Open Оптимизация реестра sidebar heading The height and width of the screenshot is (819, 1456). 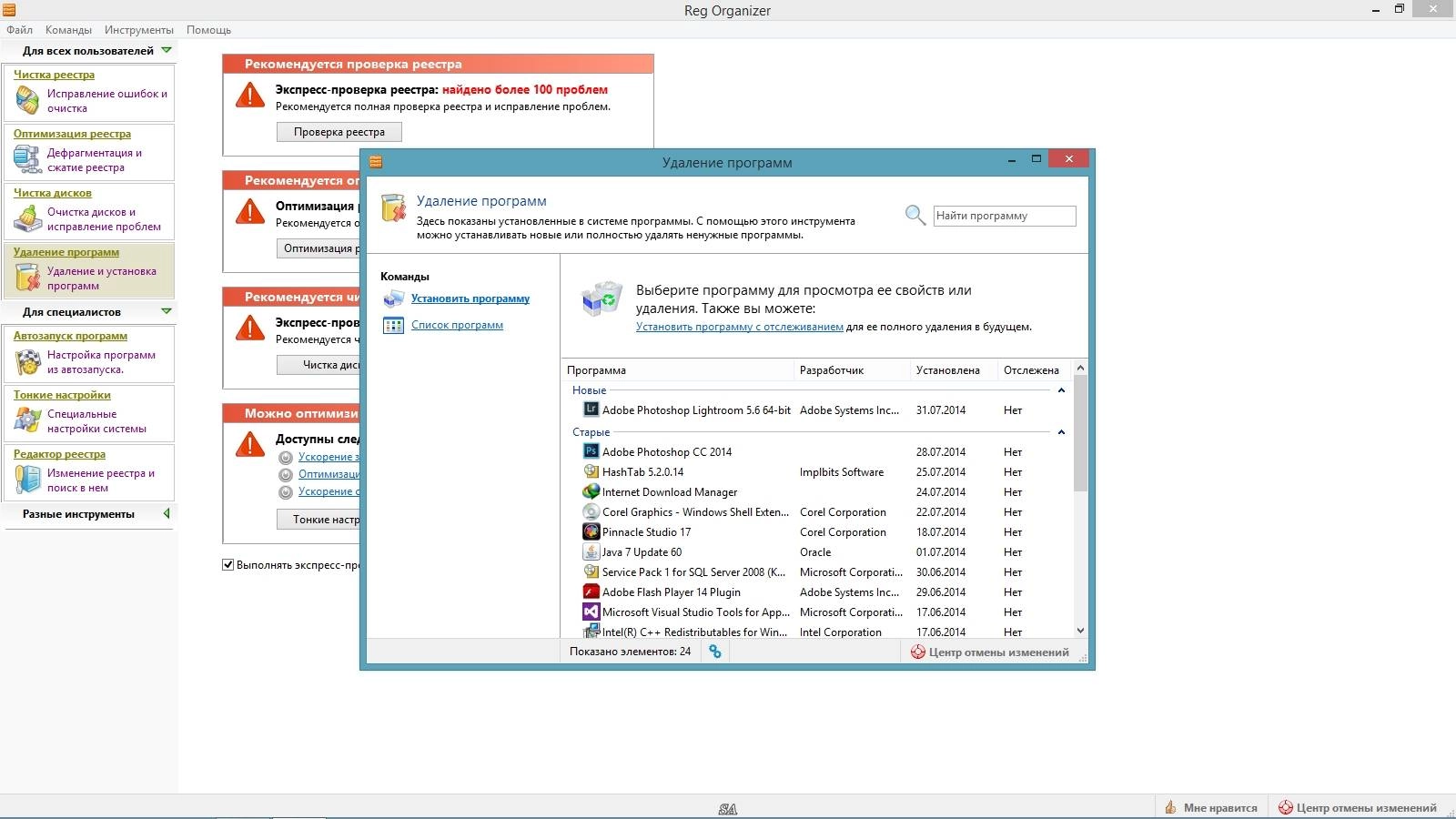pyautogui.click(x=72, y=134)
